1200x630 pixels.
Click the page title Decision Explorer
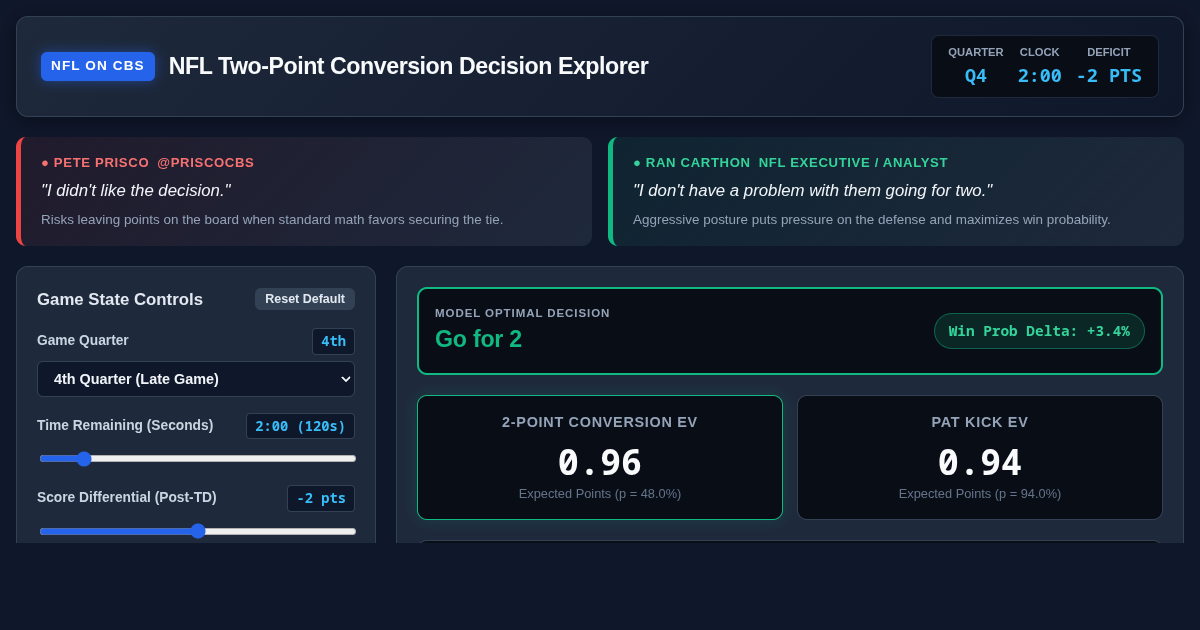click(408, 66)
